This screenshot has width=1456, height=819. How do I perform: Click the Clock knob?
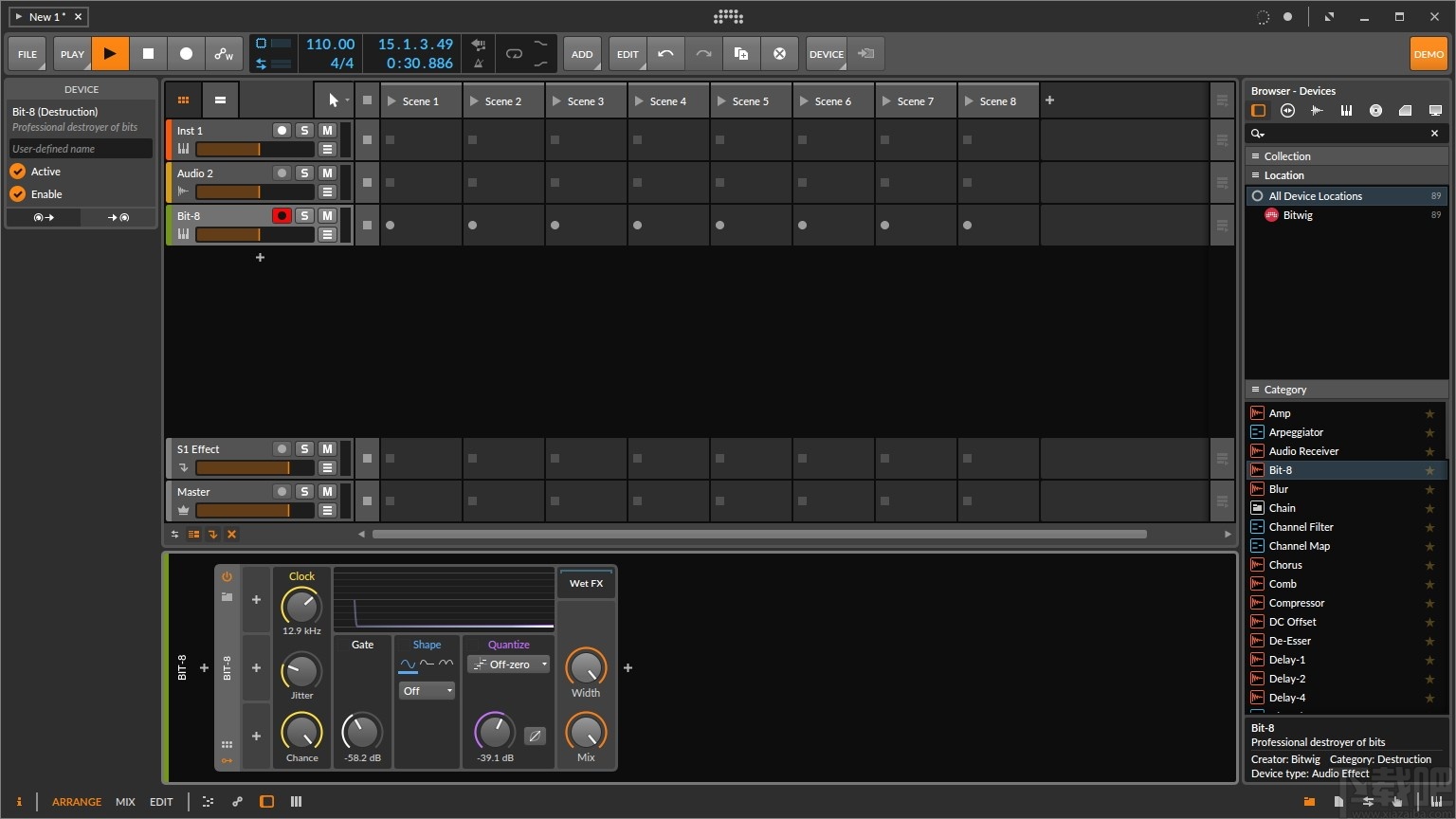click(301, 607)
